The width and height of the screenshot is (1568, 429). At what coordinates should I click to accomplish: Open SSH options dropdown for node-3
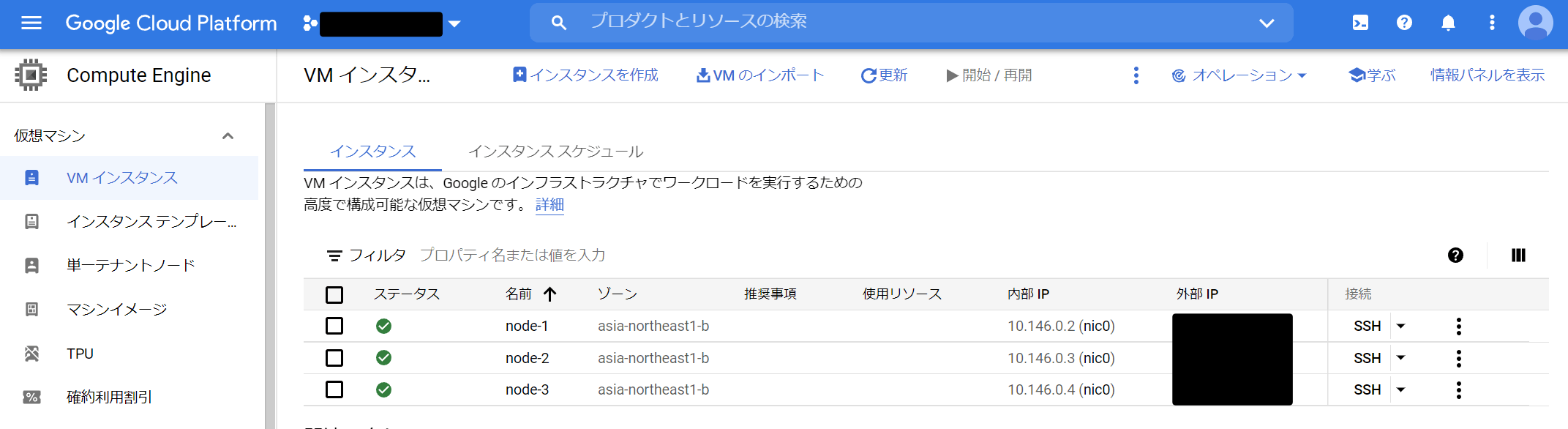pyautogui.click(x=1400, y=389)
